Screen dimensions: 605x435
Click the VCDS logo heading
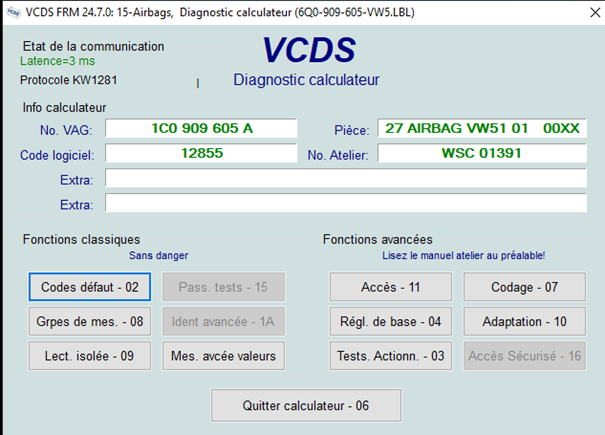pyautogui.click(x=309, y=50)
